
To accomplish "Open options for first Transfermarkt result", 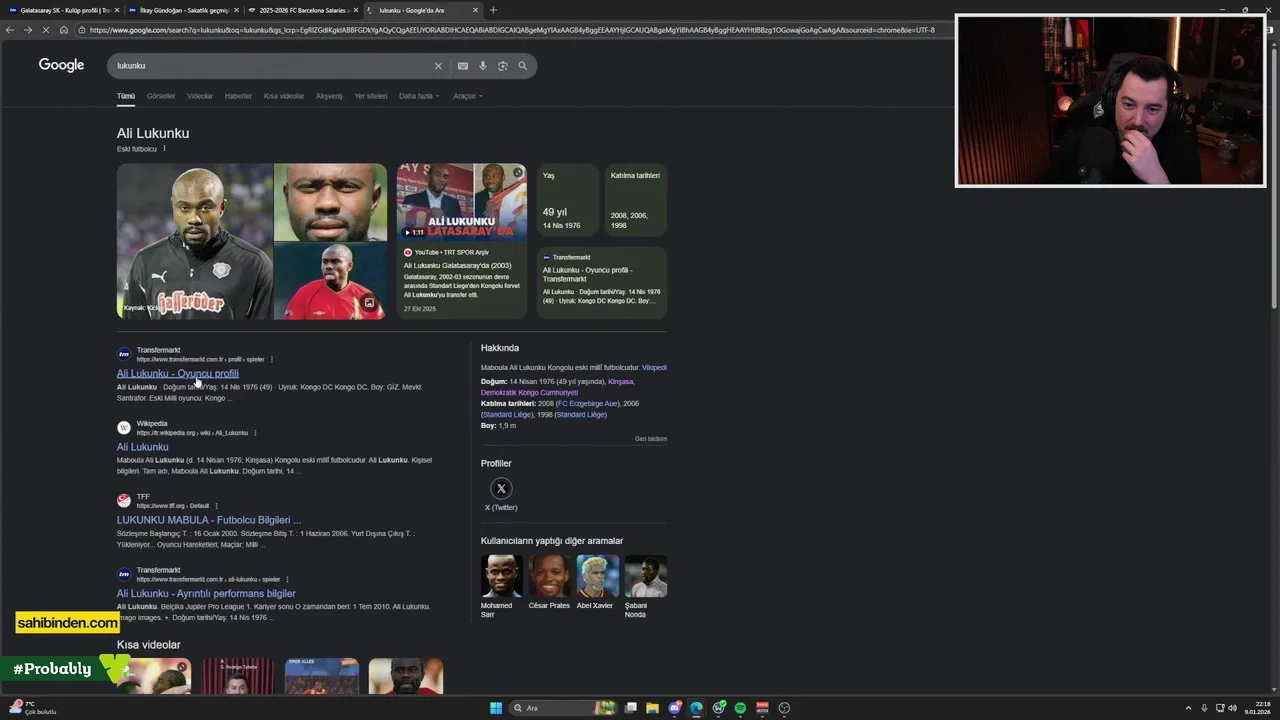I will click(272, 359).
